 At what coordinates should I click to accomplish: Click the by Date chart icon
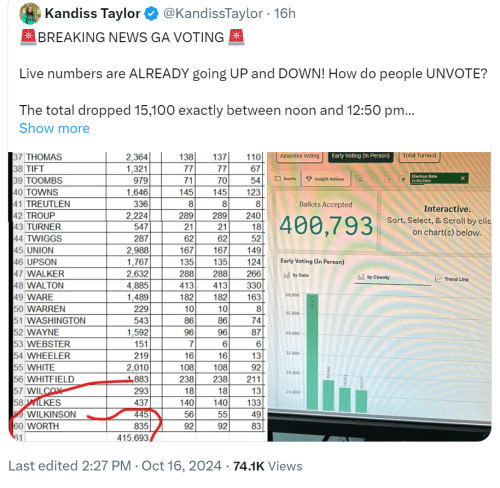coord(287,275)
